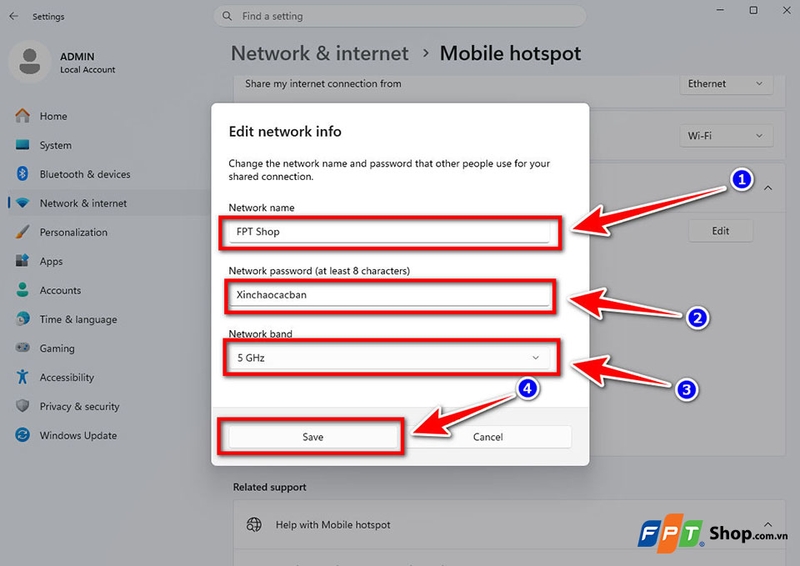Image resolution: width=800 pixels, height=566 pixels.
Task: Open Privacy & security settings
Action: click(80, 407)
